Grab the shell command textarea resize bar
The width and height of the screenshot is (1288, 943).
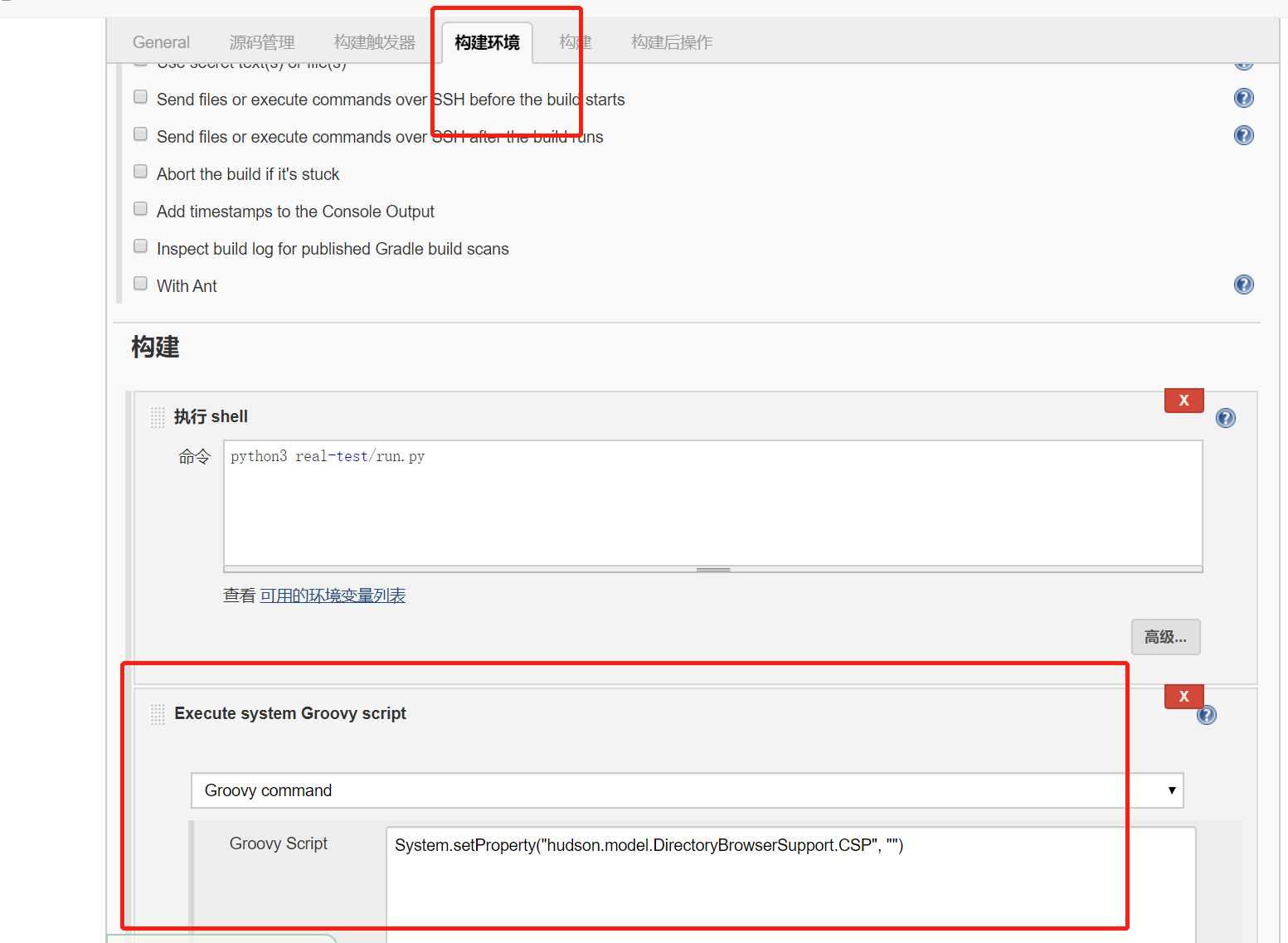(x=712, y=570)
